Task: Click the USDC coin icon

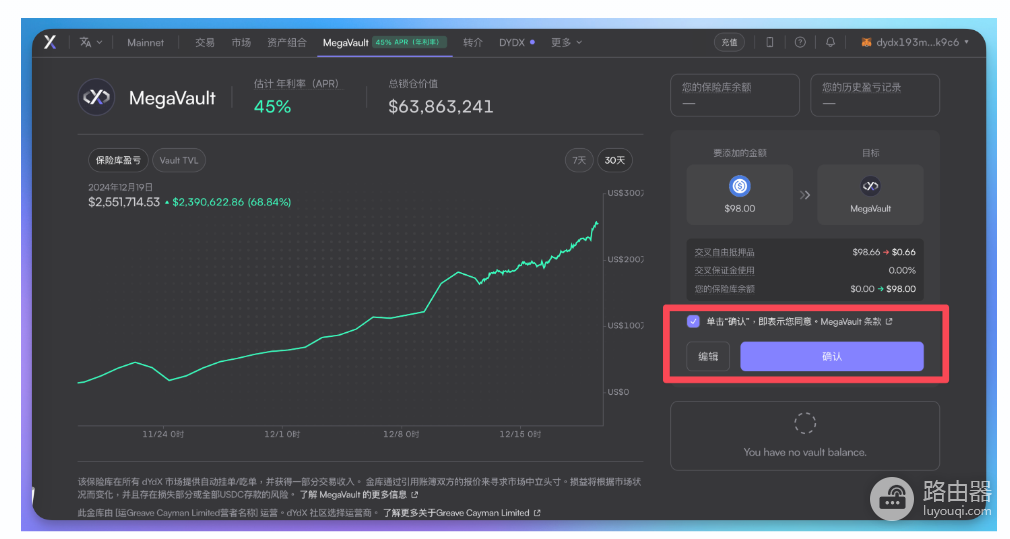Action: [739, 186]
